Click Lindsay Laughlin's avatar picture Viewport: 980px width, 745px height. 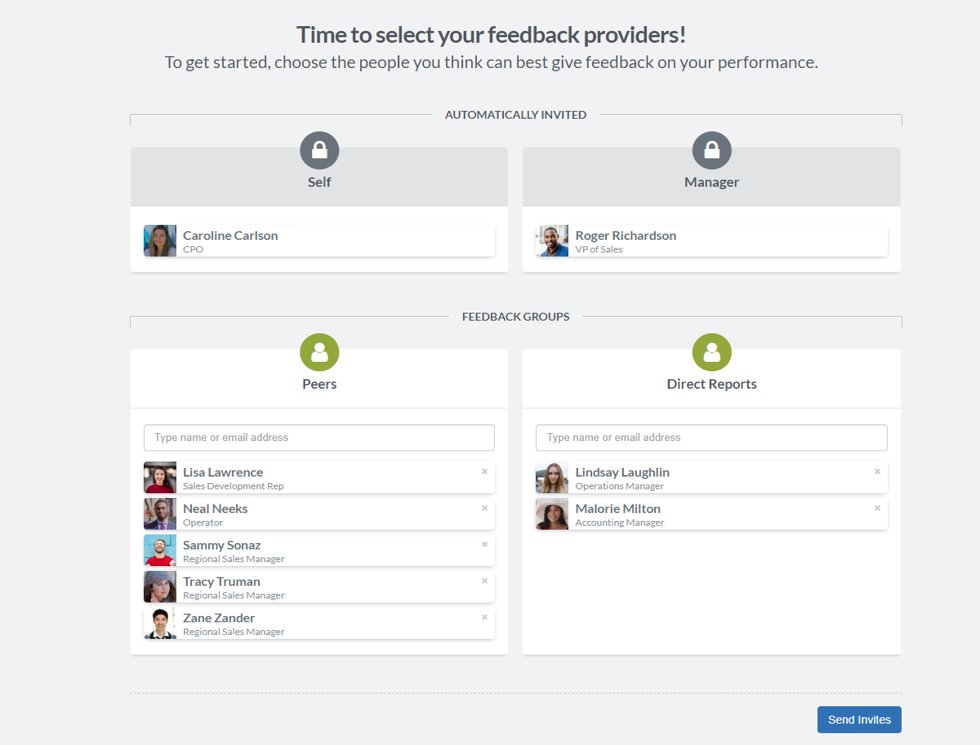click(551, 477)
